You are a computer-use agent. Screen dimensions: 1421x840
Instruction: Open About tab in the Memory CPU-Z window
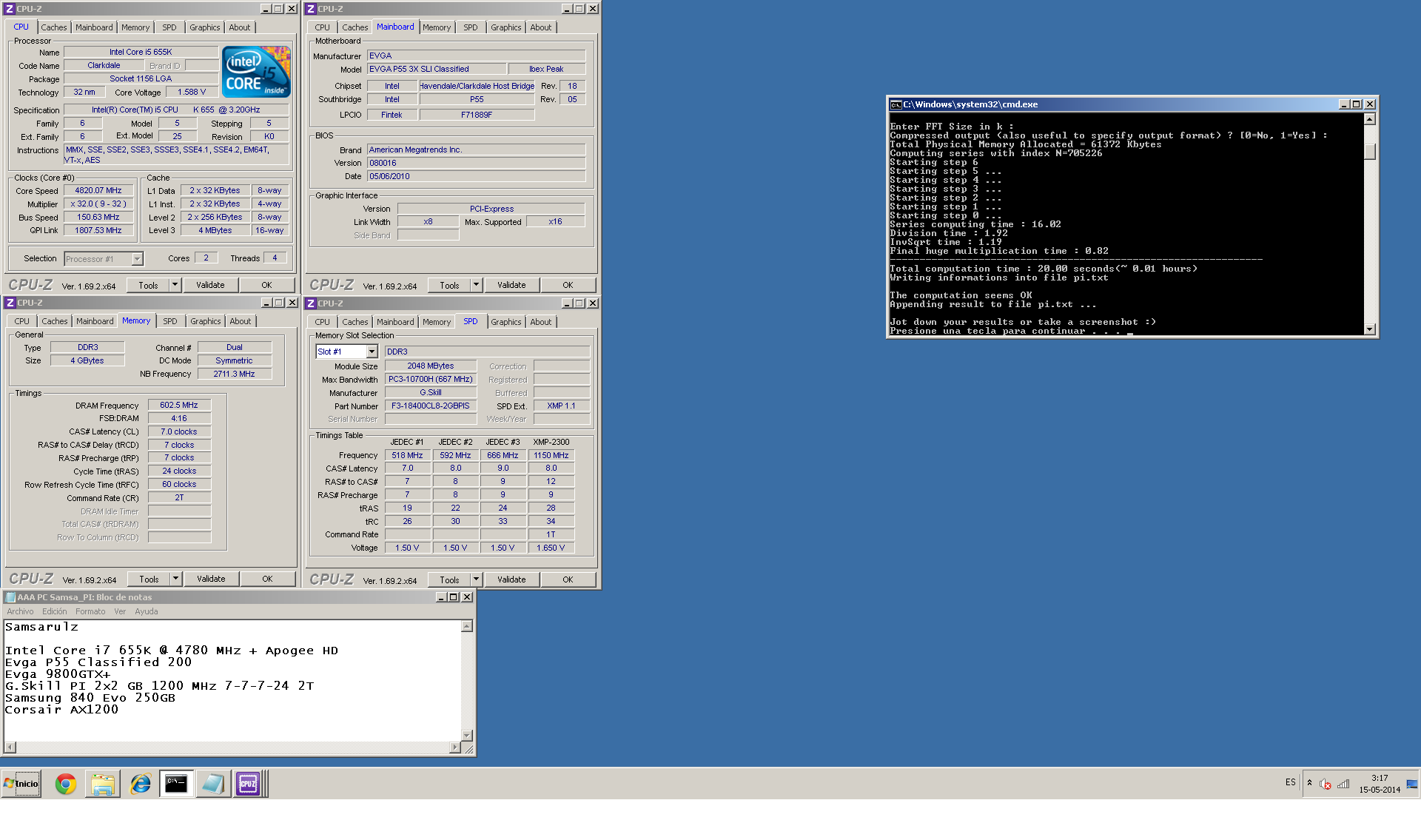(x=240, y=321)
